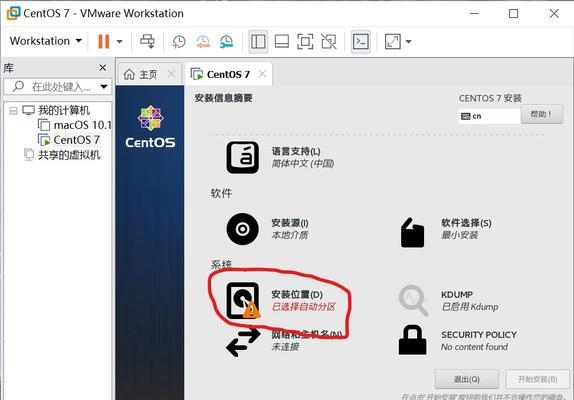Toggle the console view icon
574x400 pixels.
(361, 41)
